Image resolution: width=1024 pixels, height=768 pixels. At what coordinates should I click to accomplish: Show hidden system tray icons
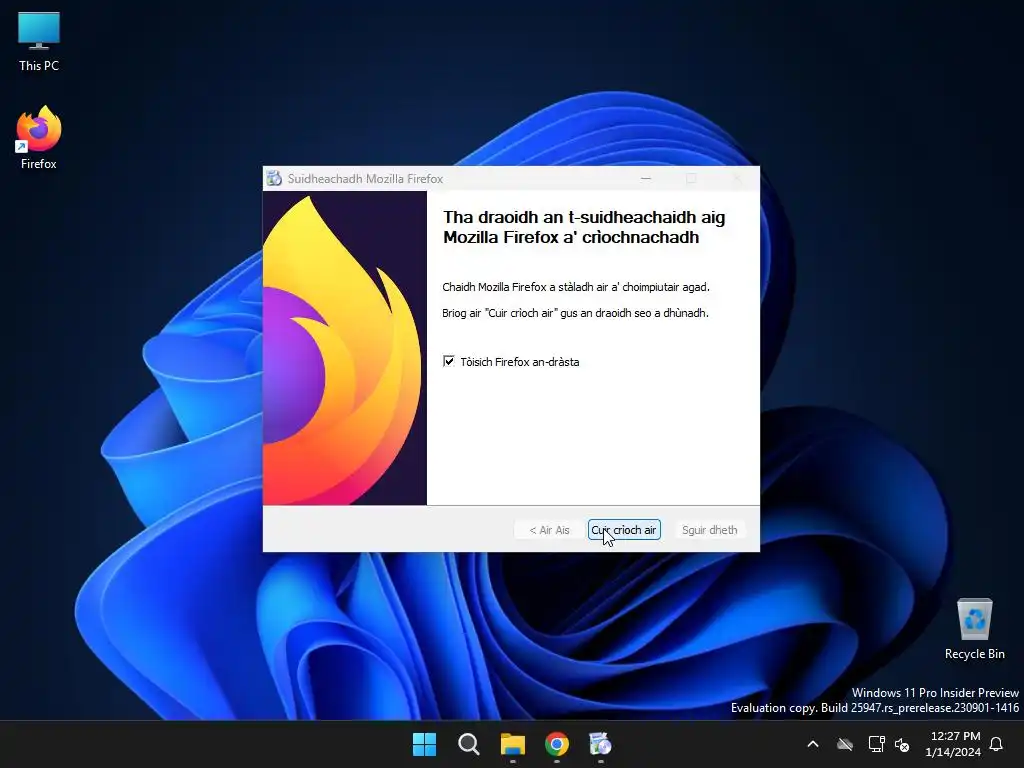click(x=813, y=744)
